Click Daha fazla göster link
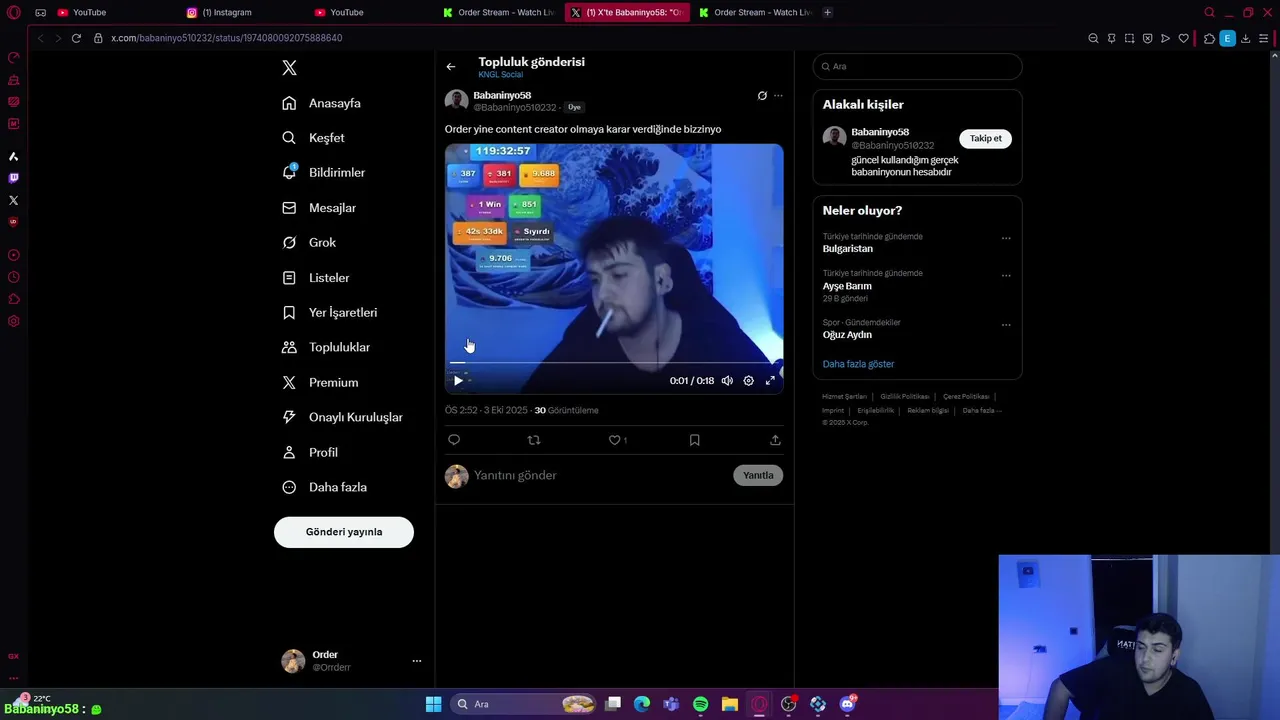The height and width of the screenshot is (720, 1280). point(858,364)
